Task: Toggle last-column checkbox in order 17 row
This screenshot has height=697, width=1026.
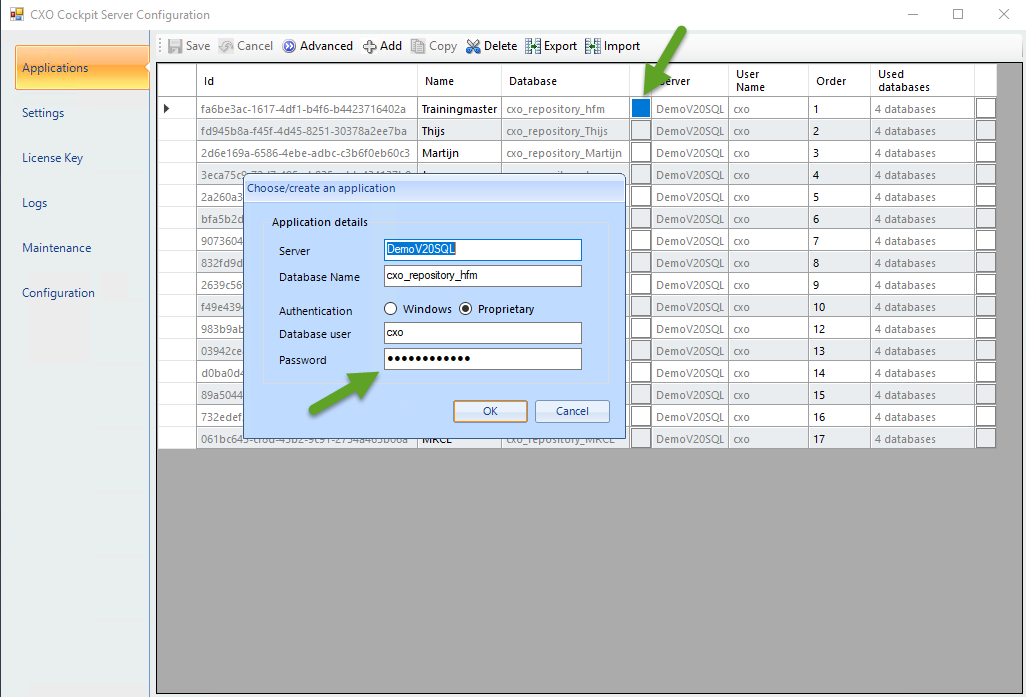Action: (x=985, y=438)
